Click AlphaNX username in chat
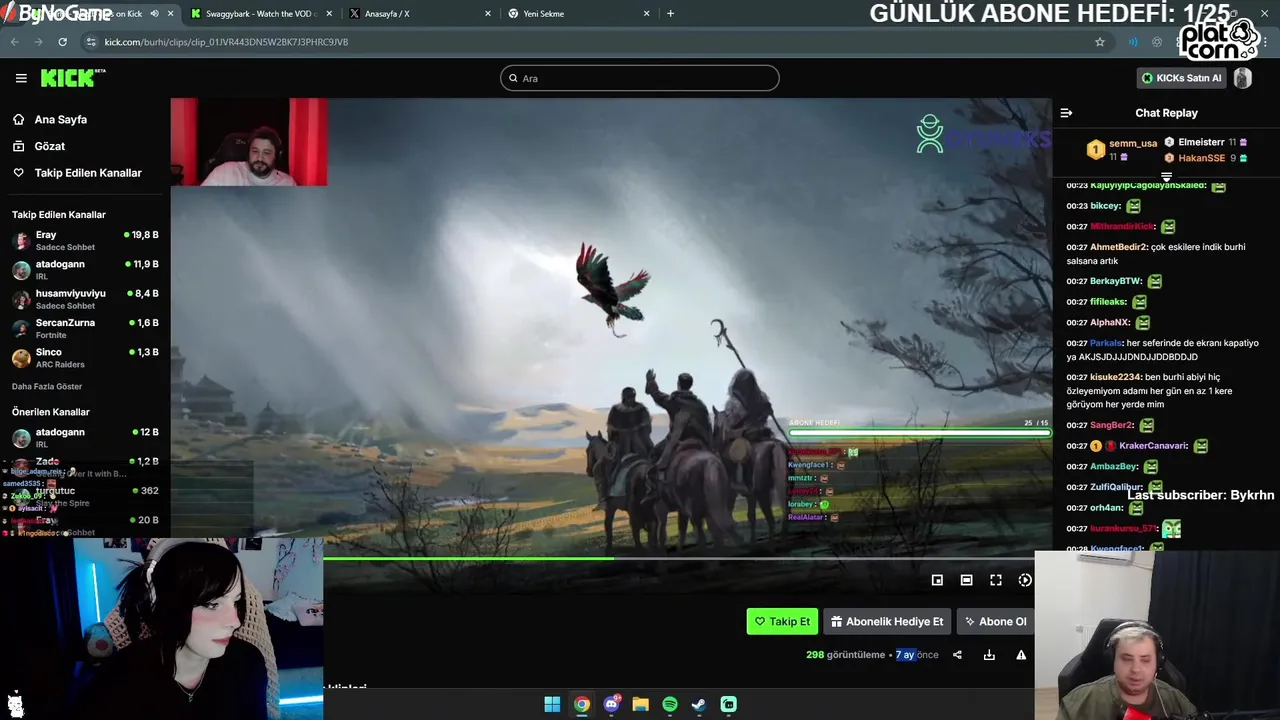 (x=1110, y=322)
